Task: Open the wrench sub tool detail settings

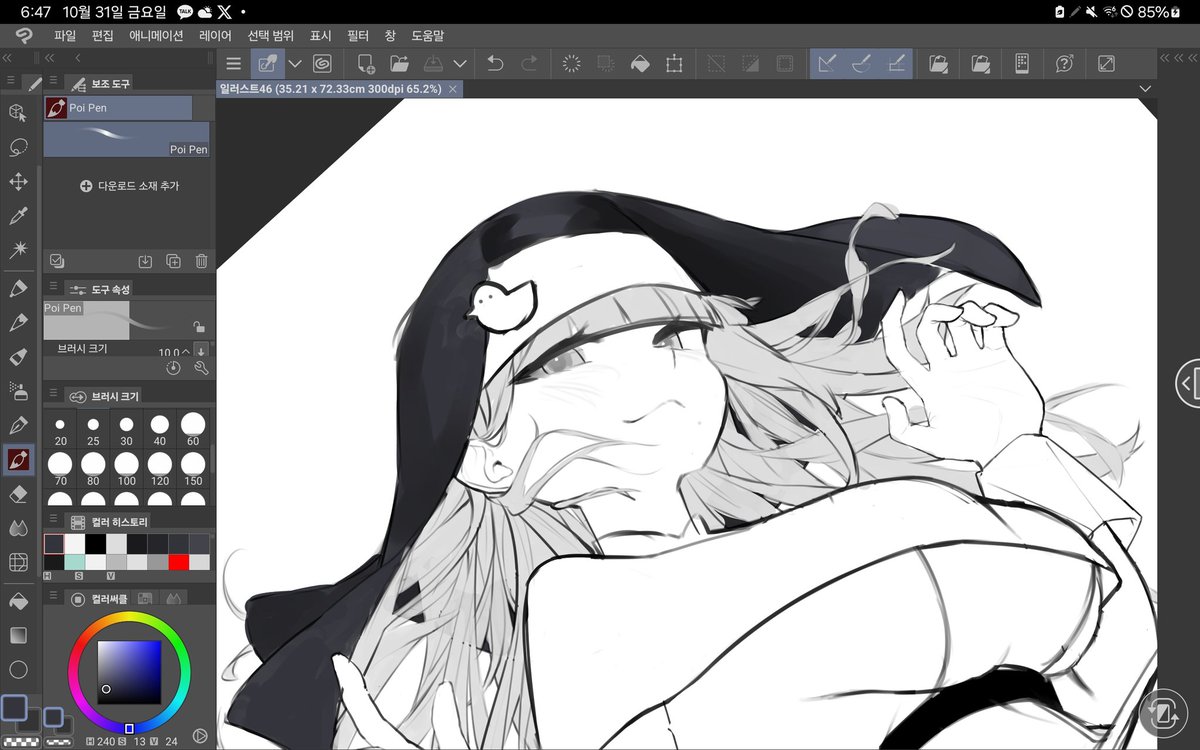Action: (x=201, y=368)
